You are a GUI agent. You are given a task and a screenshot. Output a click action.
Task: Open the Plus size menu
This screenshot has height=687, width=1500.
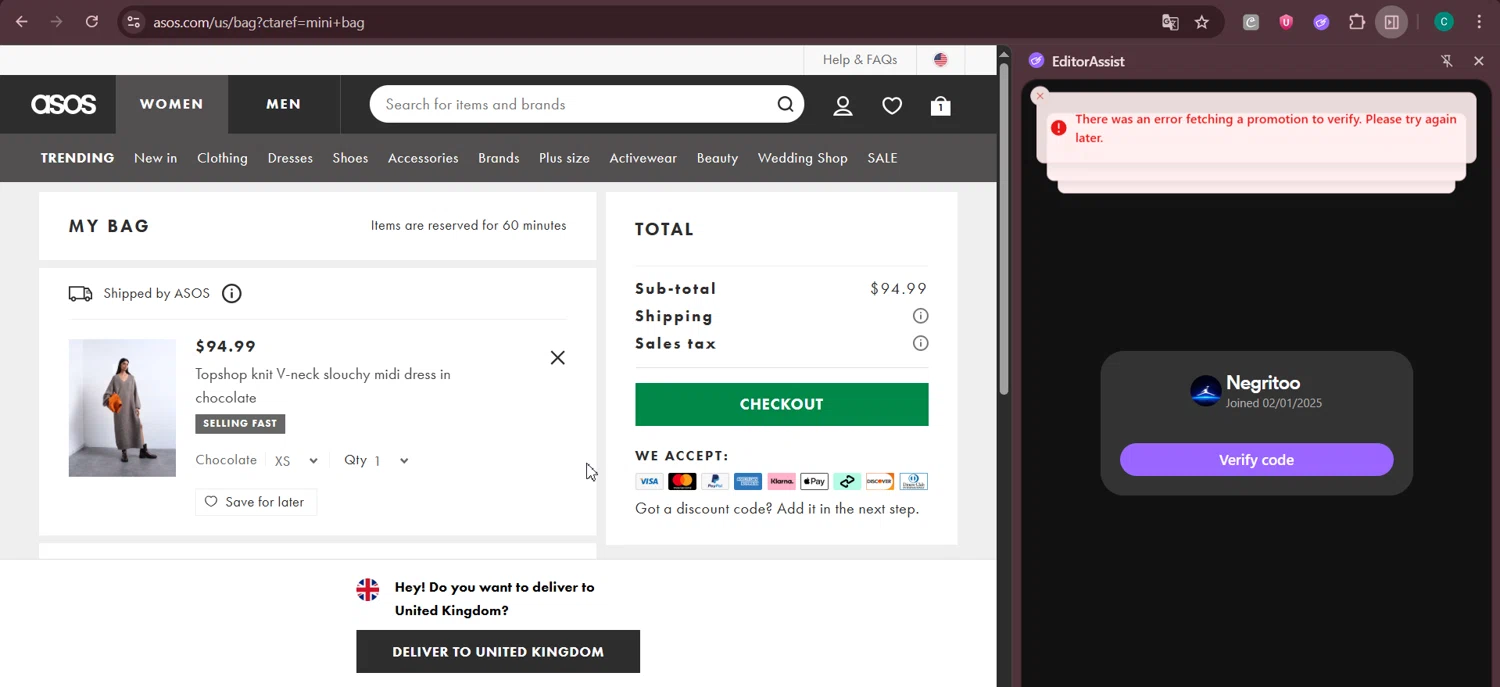click(564, 158)
